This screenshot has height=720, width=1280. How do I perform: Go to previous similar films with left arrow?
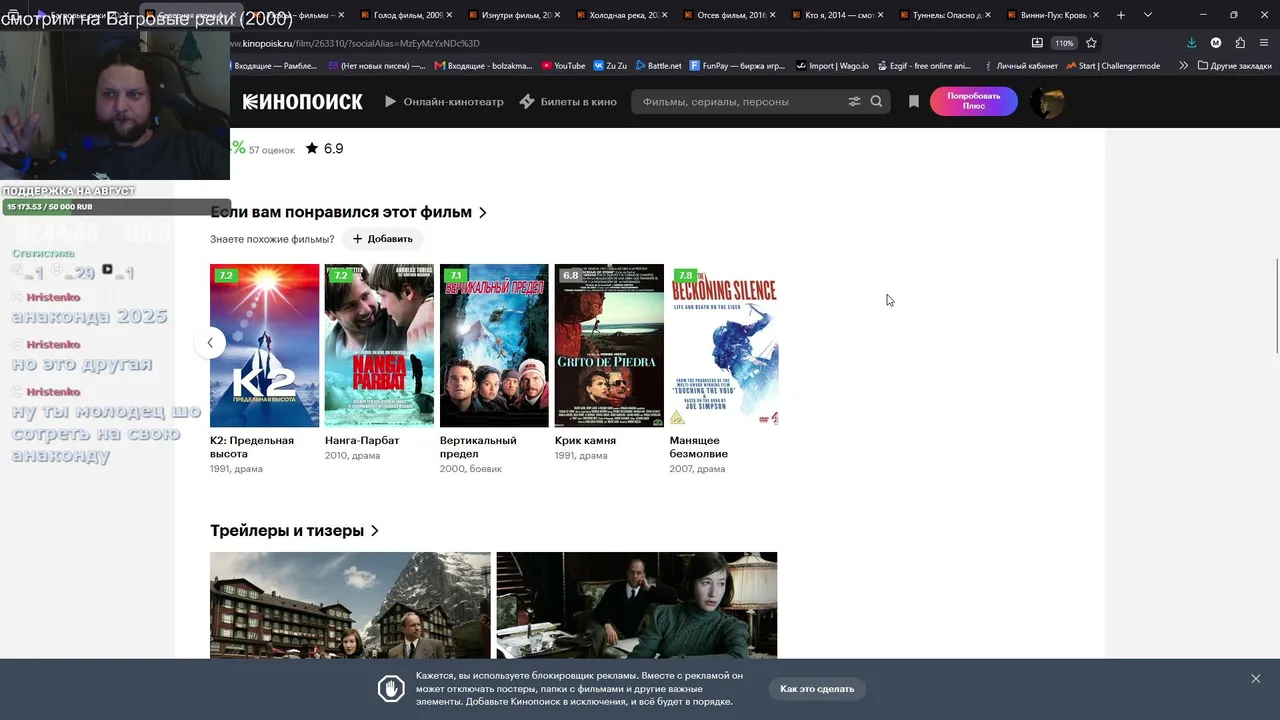point(210,343)
